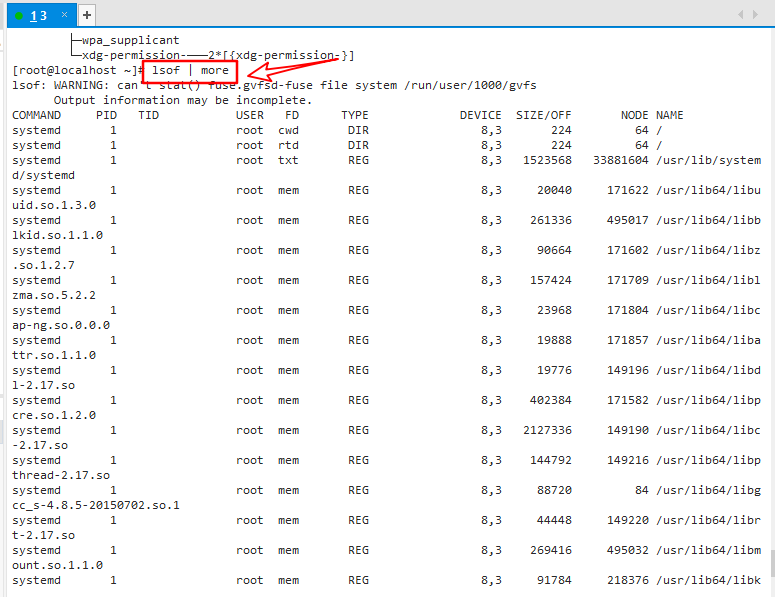Click the node value 33881604
Viewport: 775px width, 597px height.
click(621, 160)
